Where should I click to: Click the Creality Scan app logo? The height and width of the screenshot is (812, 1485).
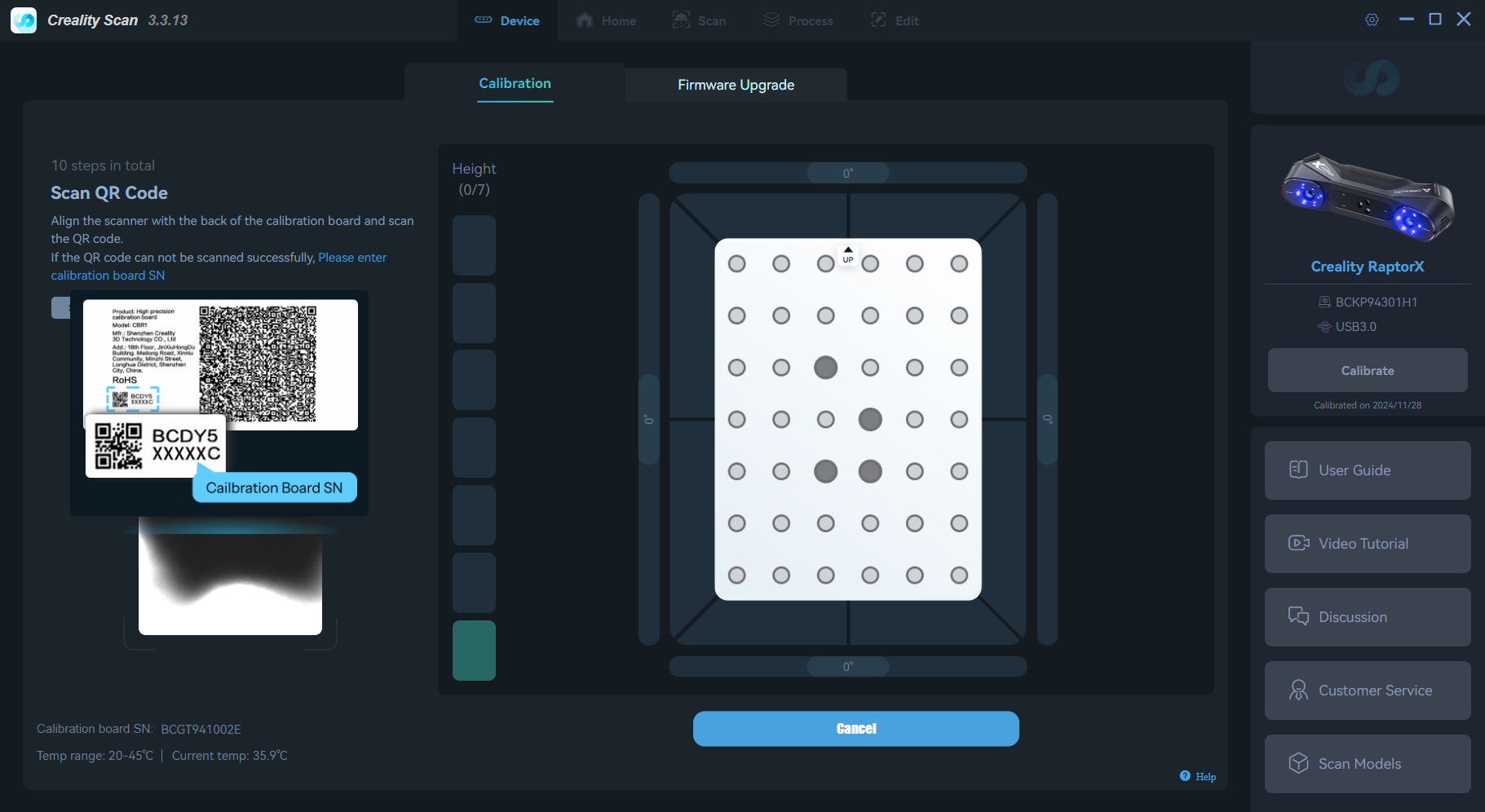point(24,20)
